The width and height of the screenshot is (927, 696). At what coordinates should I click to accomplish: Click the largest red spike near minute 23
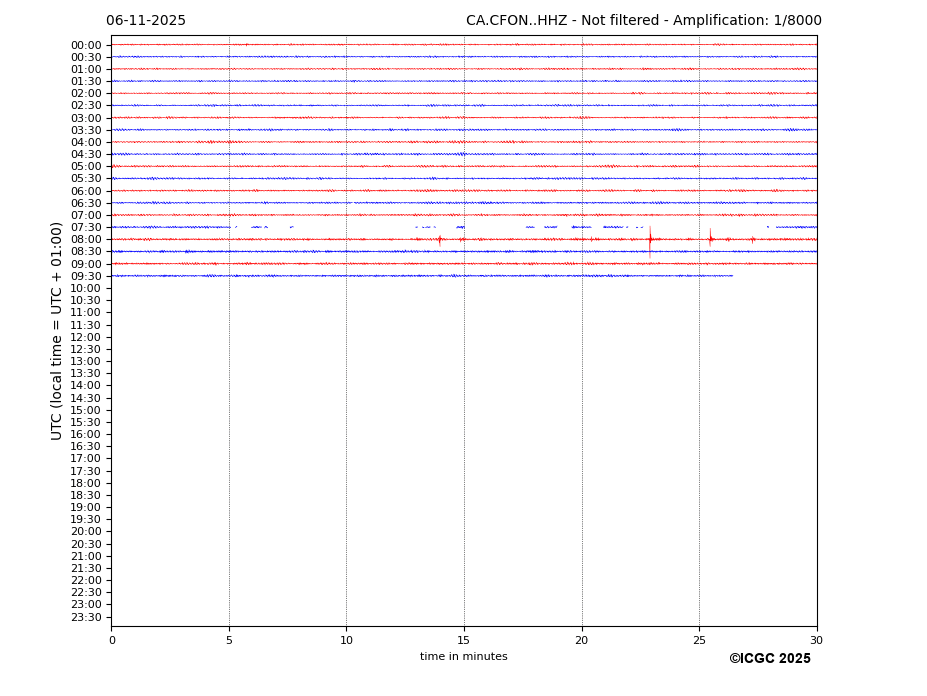coord(650,239)
